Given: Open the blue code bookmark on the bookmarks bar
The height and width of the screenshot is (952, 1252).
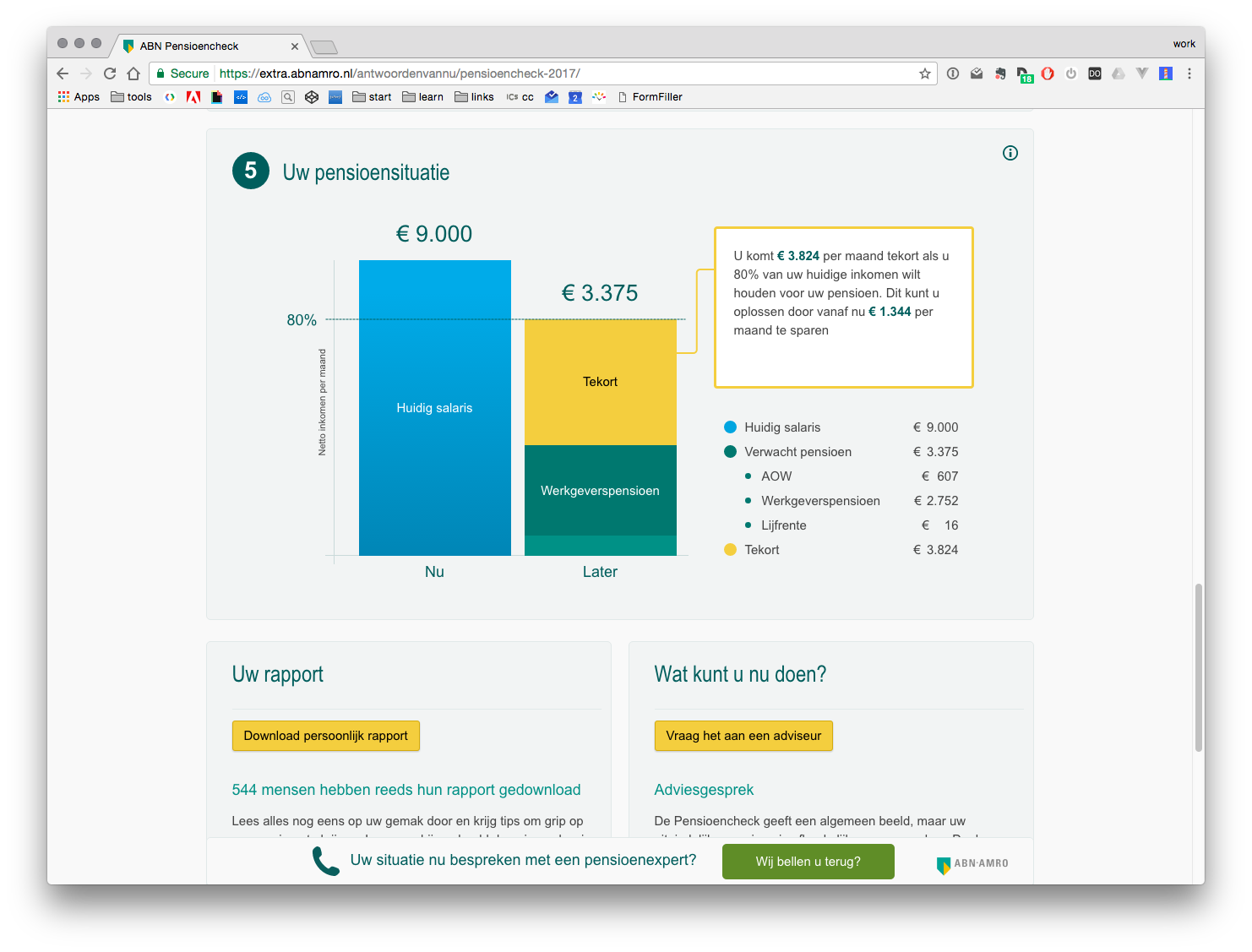Looking at the screenshot, I should pyautogui.click(x=241, y=97).
